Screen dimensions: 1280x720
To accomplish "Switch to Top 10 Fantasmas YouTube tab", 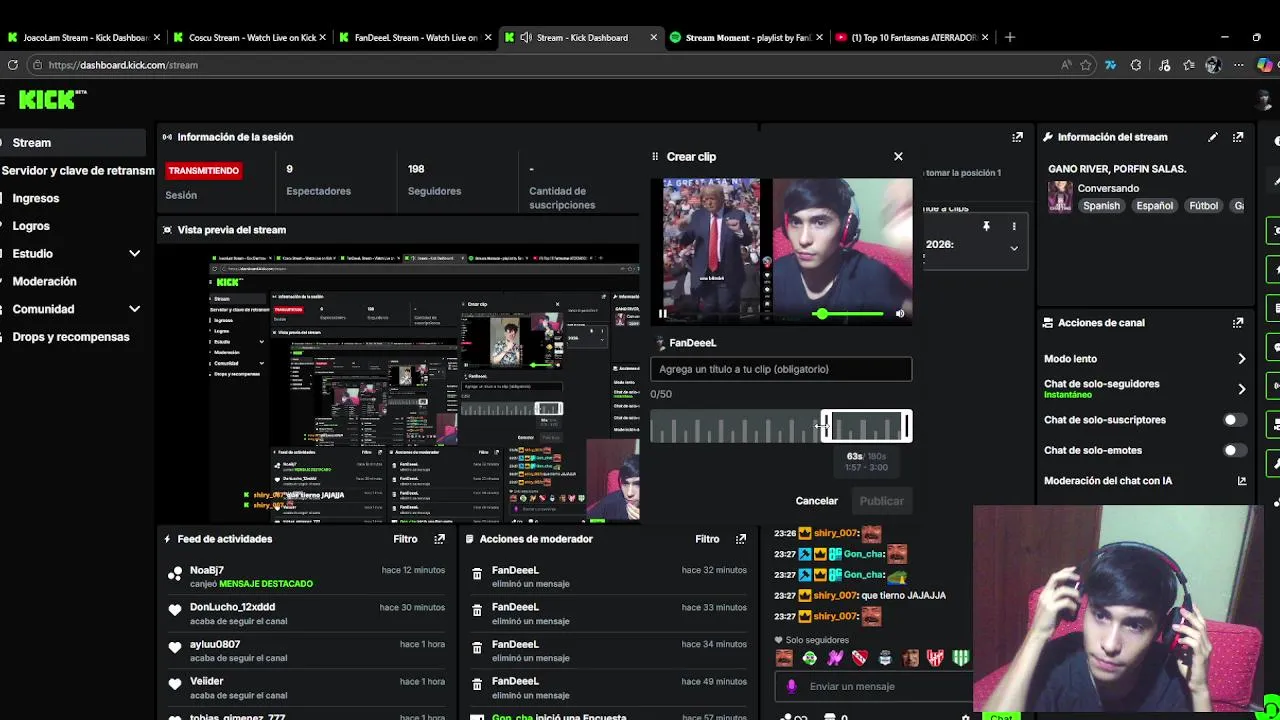I will [912, 38].
